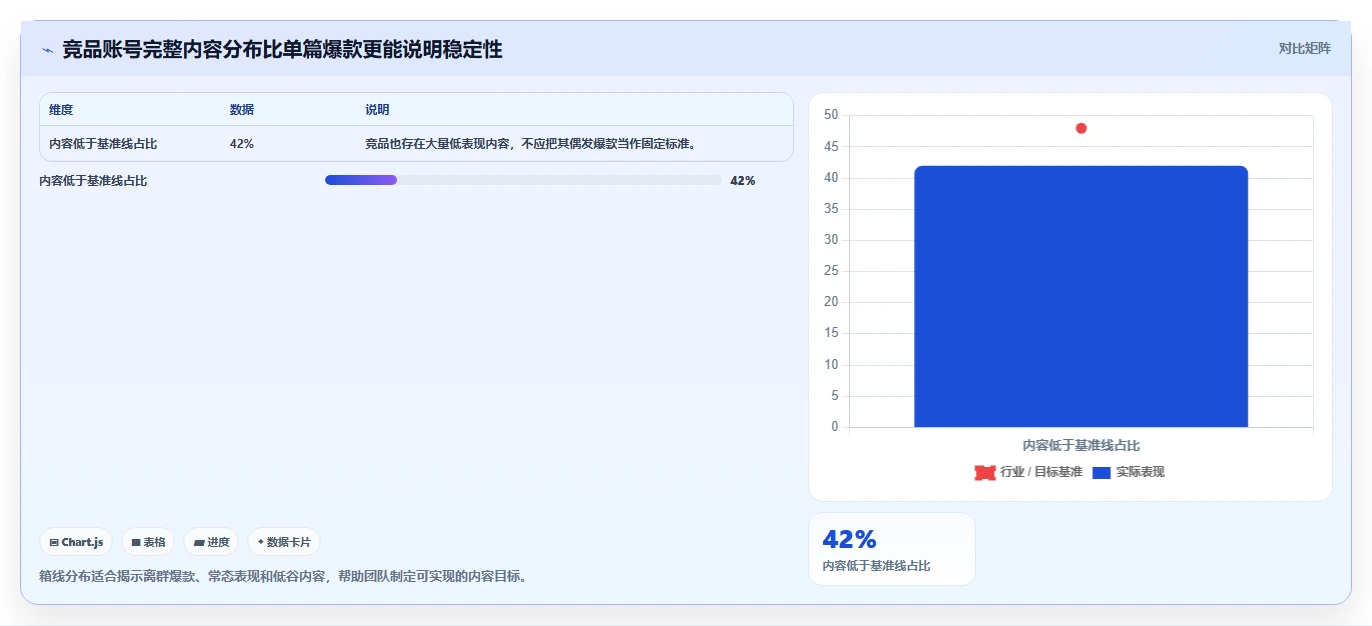Click the red legend swatch for 行业 / 目标基准
This screenshot has width=1372, height=626.
tap(985, 472)
